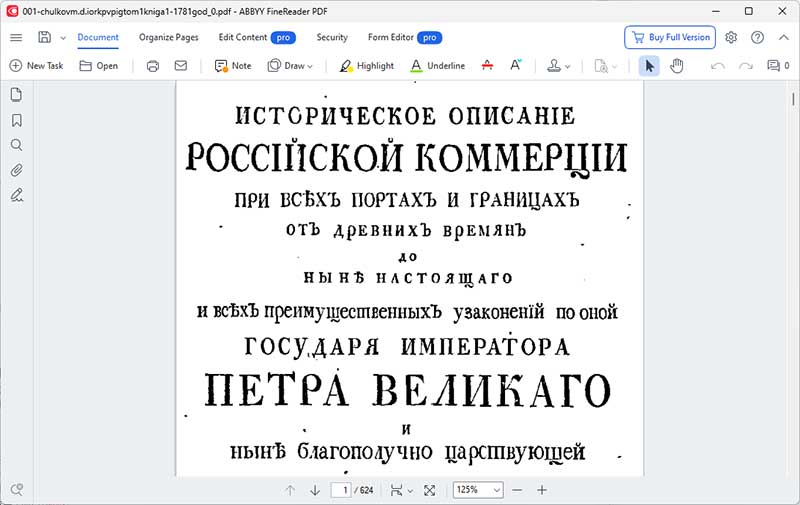800x505 pixels.
Task: Select the Hand pan tool
Action: (x=677, y=66)
